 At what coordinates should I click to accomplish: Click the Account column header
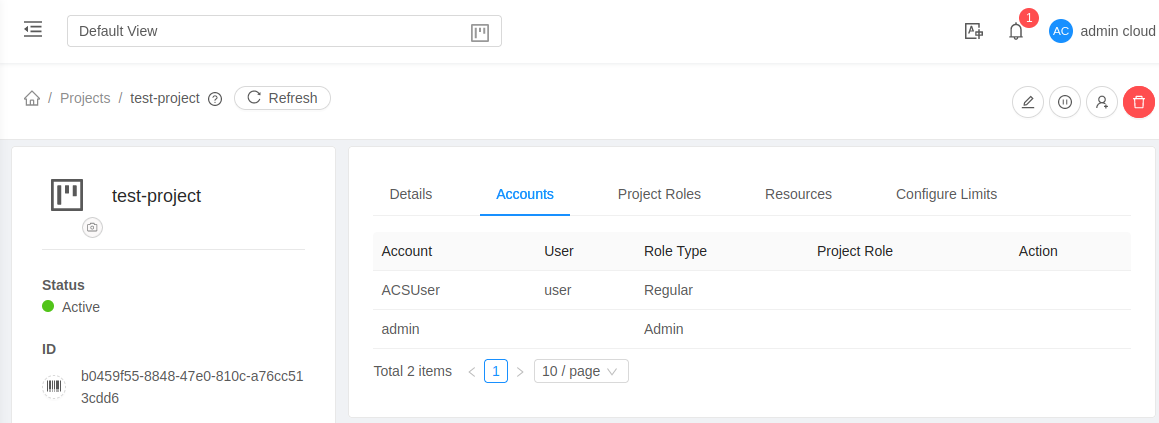coord(407,251)
